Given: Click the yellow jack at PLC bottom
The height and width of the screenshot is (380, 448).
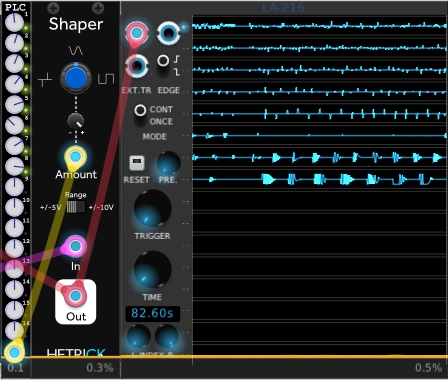Looking at the screenshot, I should click(x=14, y=352).
